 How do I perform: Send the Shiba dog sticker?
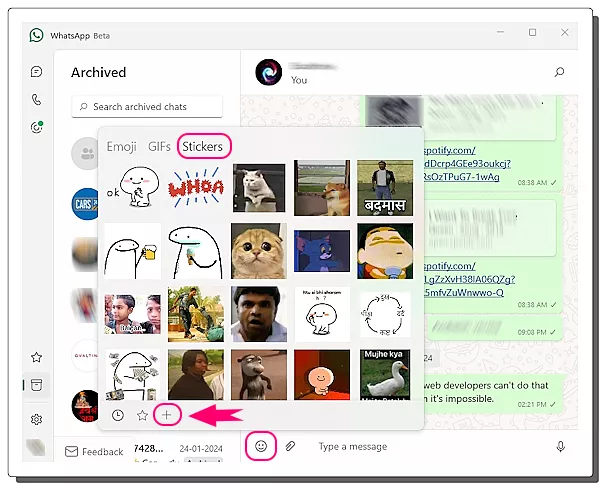click(x=322, y=188)
